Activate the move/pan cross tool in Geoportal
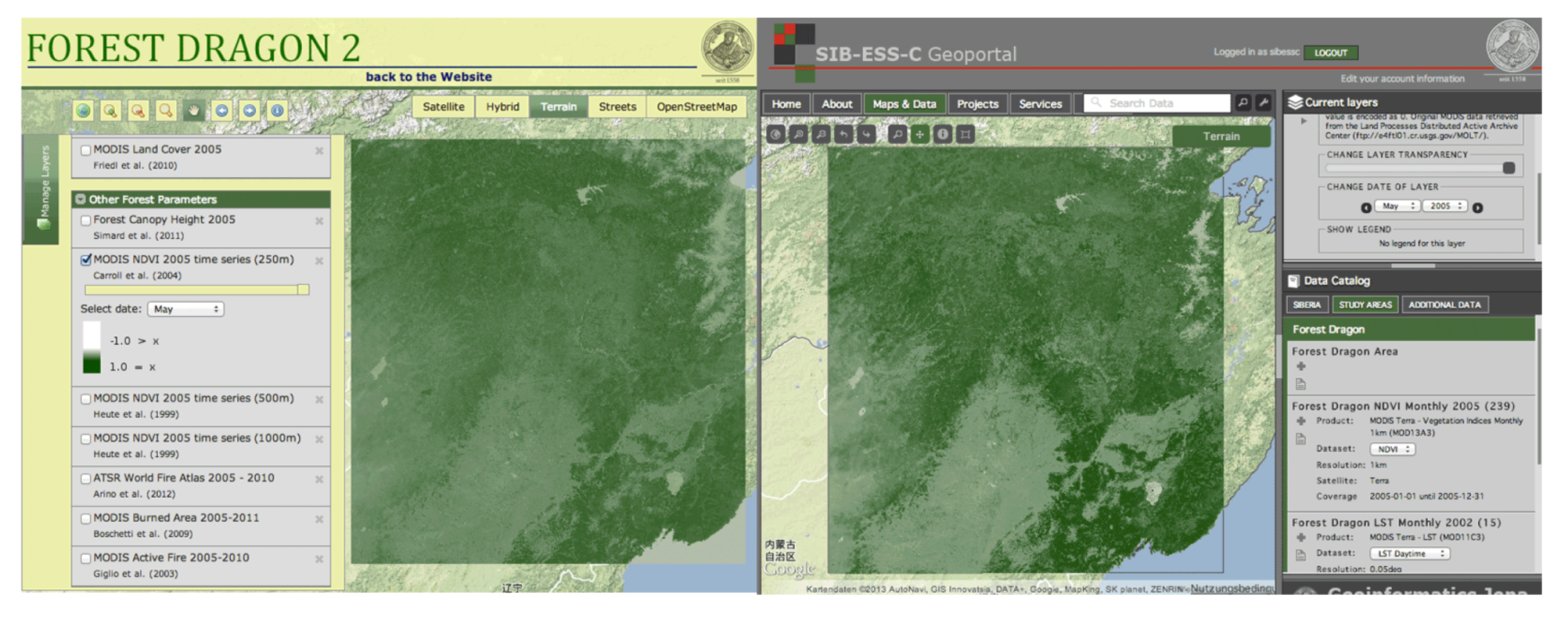Image resolution: width=1568 pixels, height=627 pixels. click(920, 135)
